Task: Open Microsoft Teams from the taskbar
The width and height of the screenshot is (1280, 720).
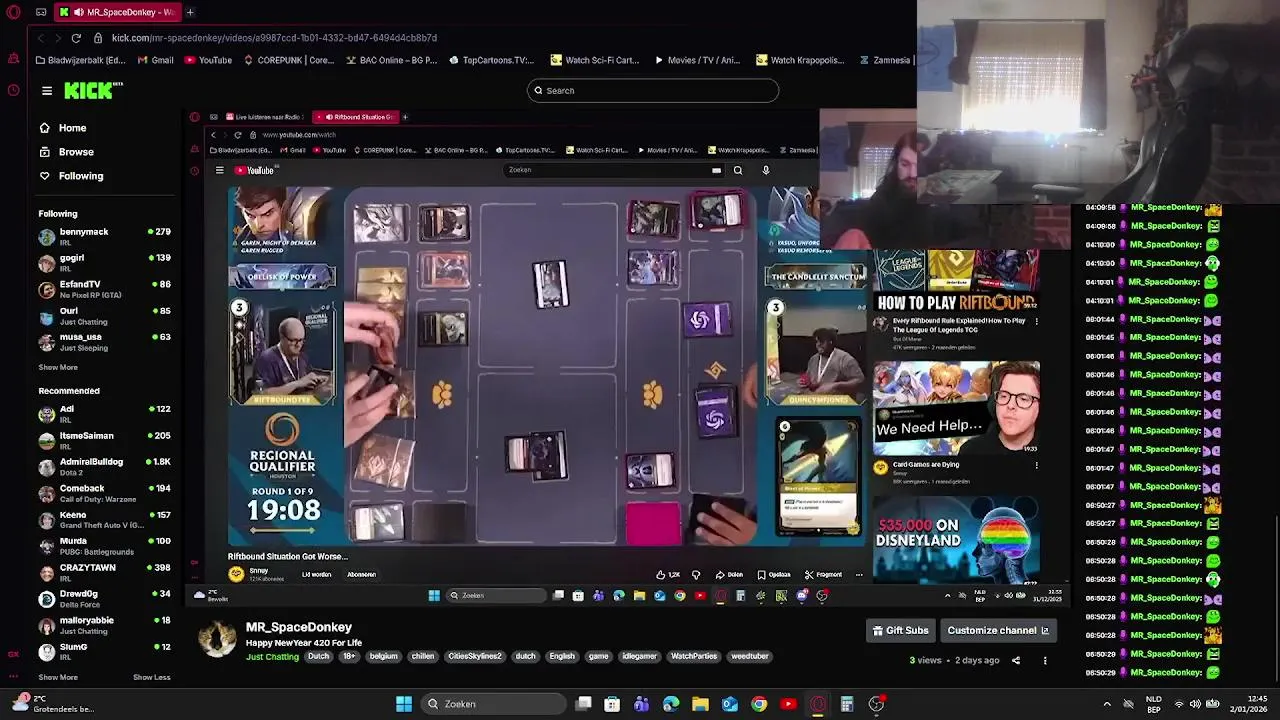Action: point(641,704)
